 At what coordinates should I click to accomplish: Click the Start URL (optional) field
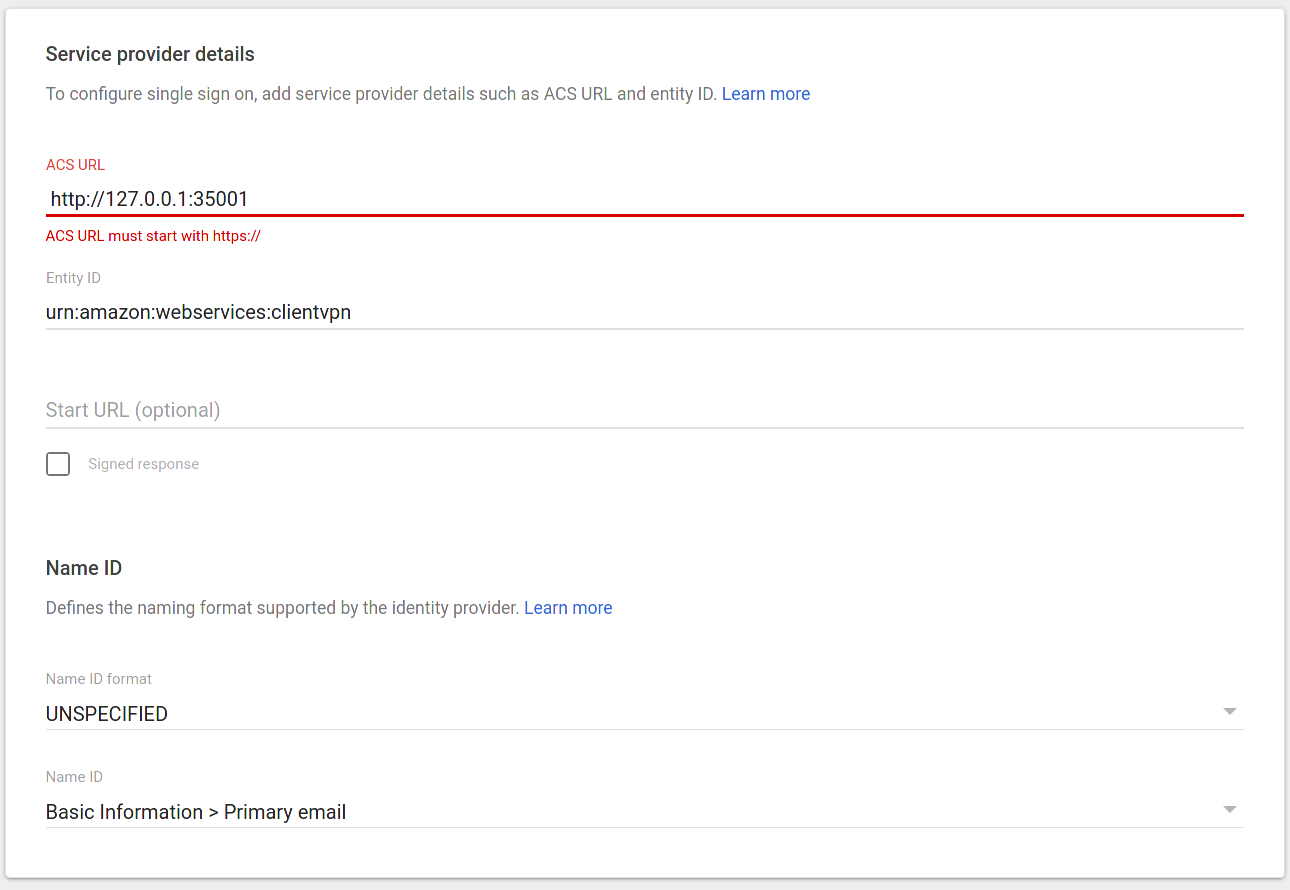(640, 410)
